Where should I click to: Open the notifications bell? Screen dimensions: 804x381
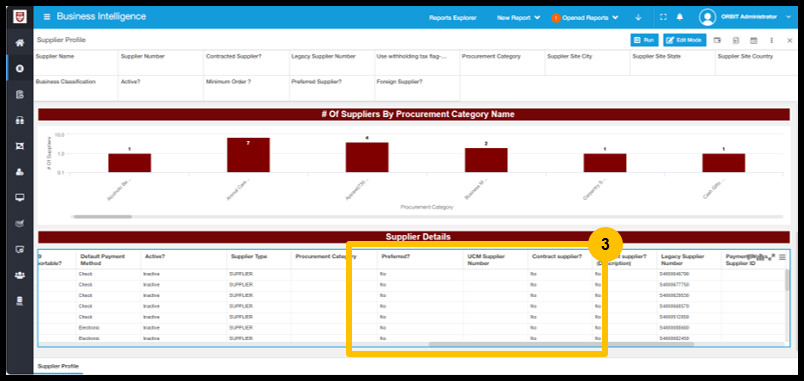[x=680, y=17]
